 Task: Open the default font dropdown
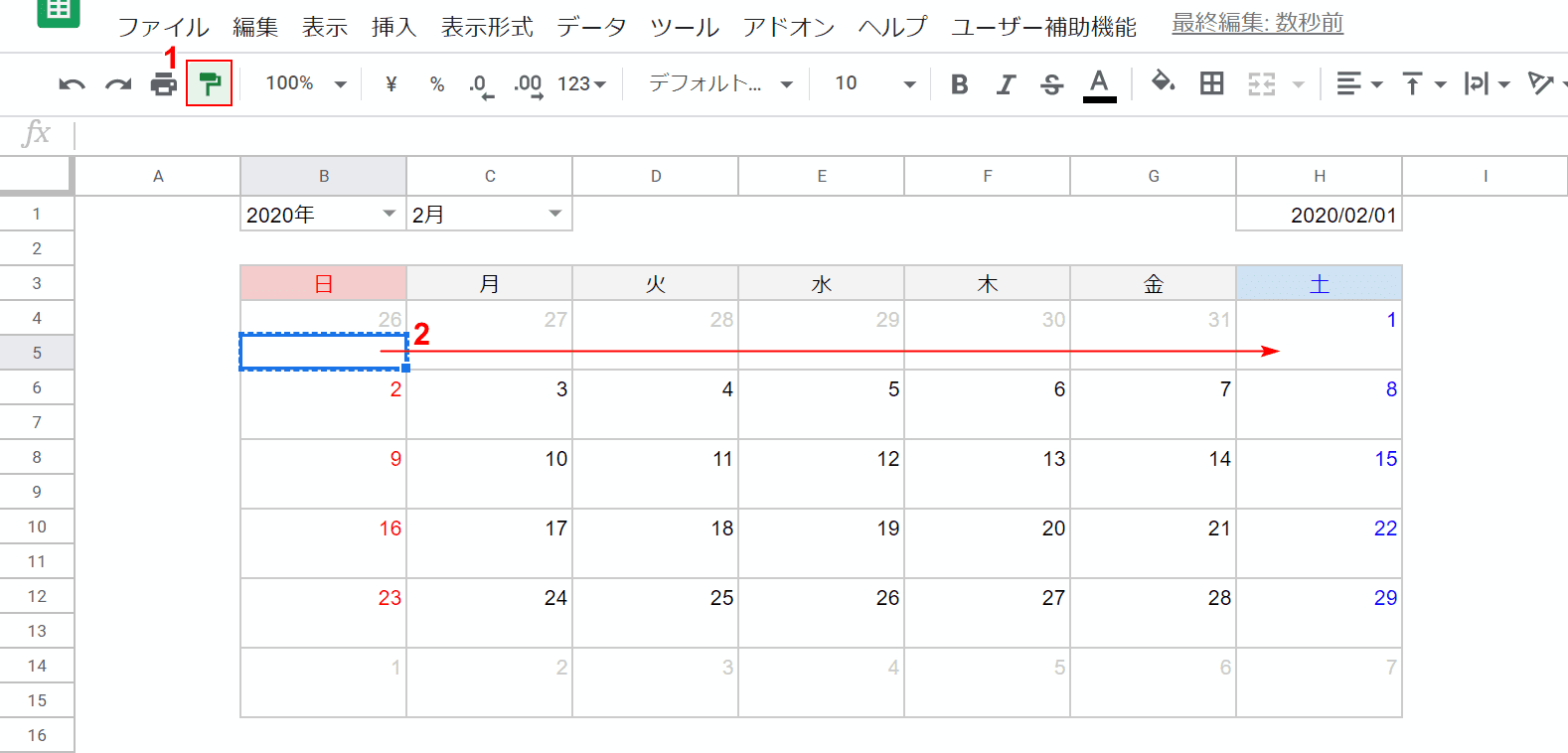(x=720, y=83)
